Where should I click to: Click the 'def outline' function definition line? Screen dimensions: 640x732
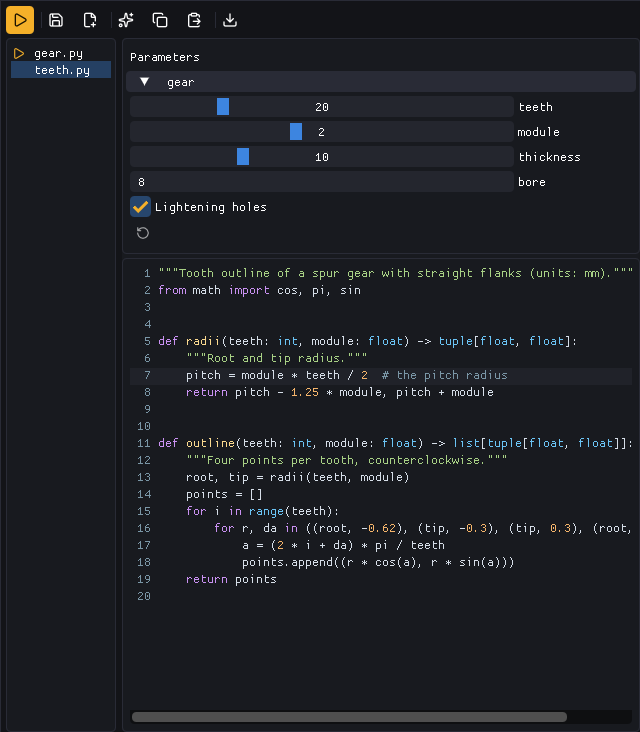click(395, 443)
